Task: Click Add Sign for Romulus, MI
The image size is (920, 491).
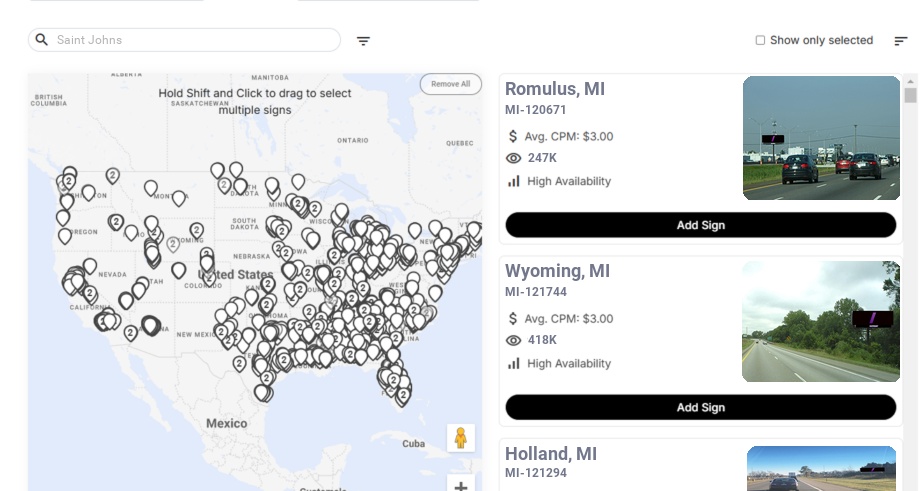Action: pyautogui.click(x=700, y=225)
